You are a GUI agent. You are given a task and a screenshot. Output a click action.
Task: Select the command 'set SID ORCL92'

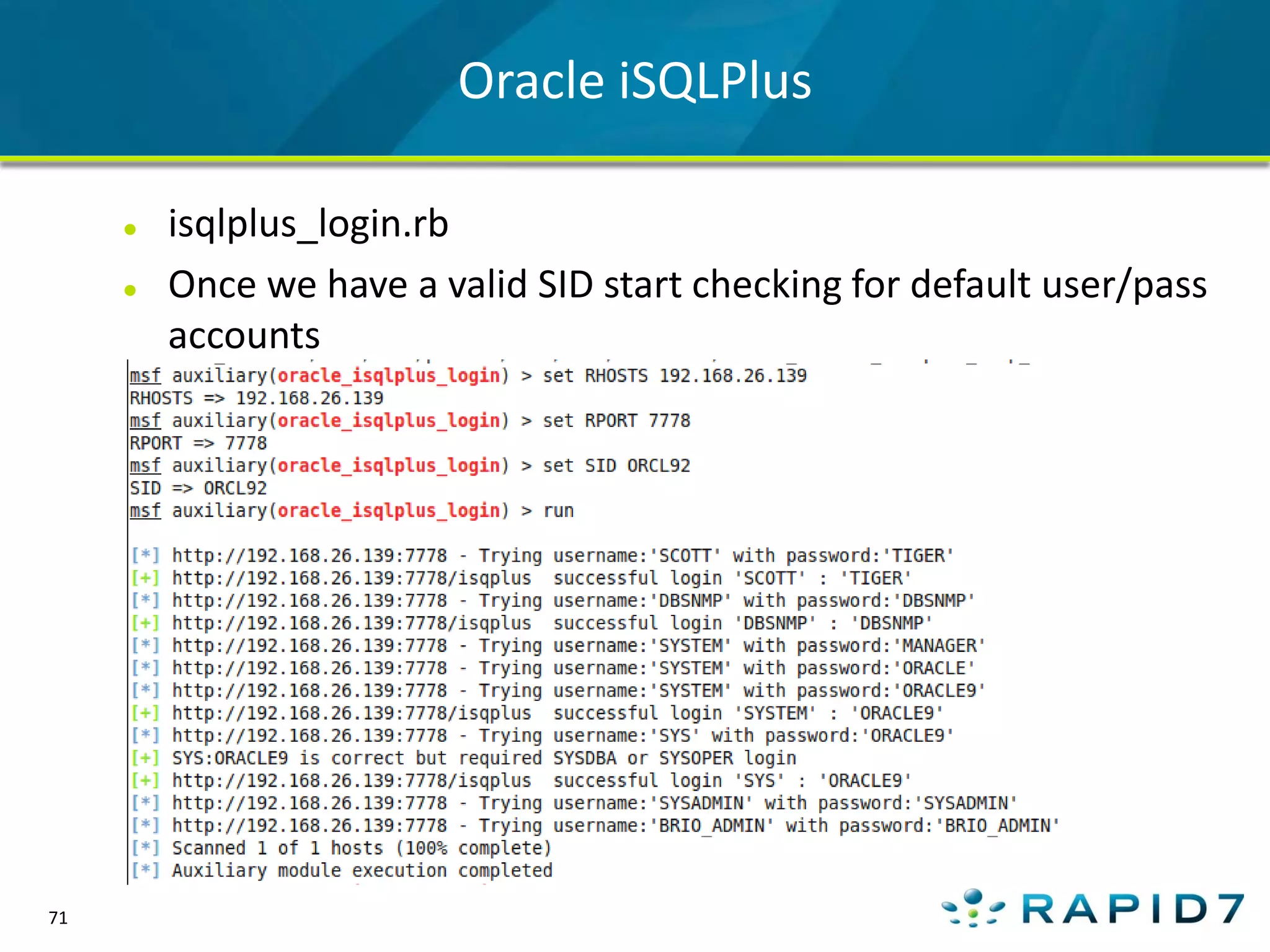[x=616, y=465]
